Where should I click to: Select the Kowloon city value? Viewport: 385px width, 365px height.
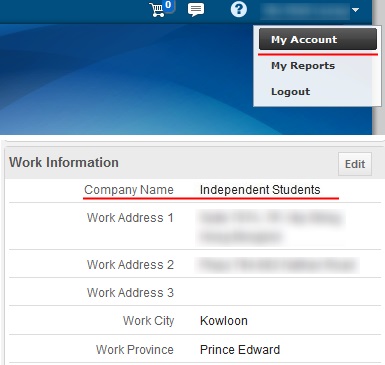pyautogui.click(x=224, y=321)
